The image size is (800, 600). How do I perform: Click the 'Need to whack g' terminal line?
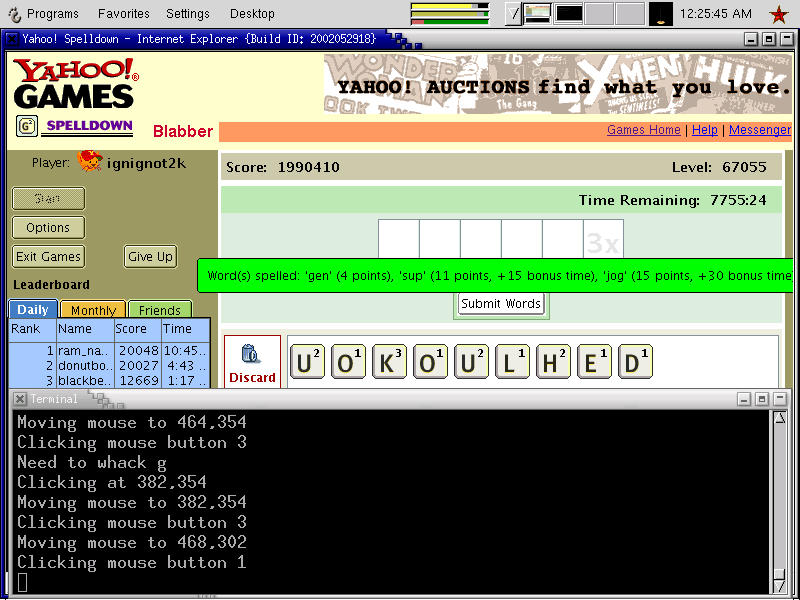(92, 463)
